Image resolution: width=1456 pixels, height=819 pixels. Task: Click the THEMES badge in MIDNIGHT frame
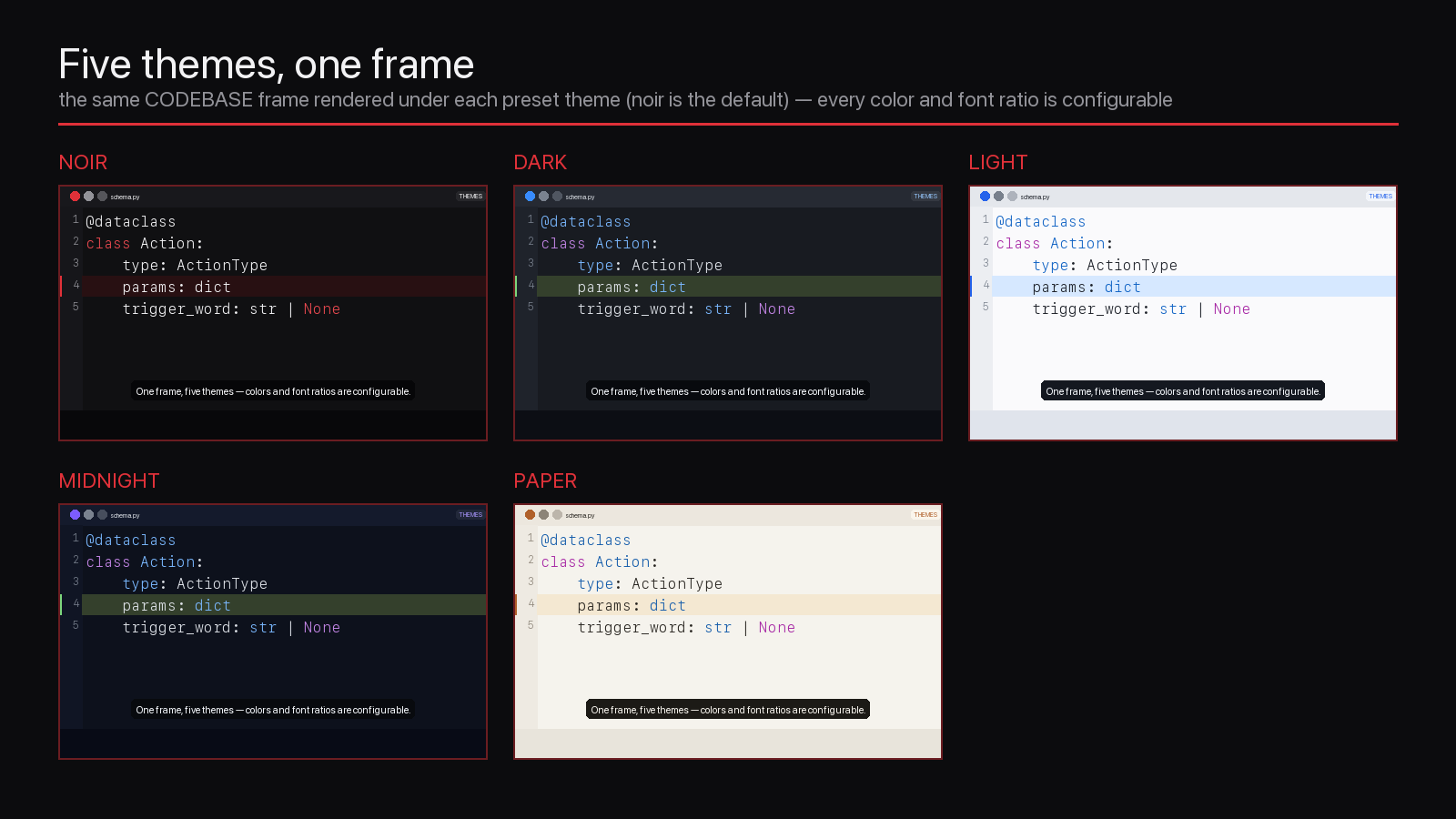[x=470, y=515]
